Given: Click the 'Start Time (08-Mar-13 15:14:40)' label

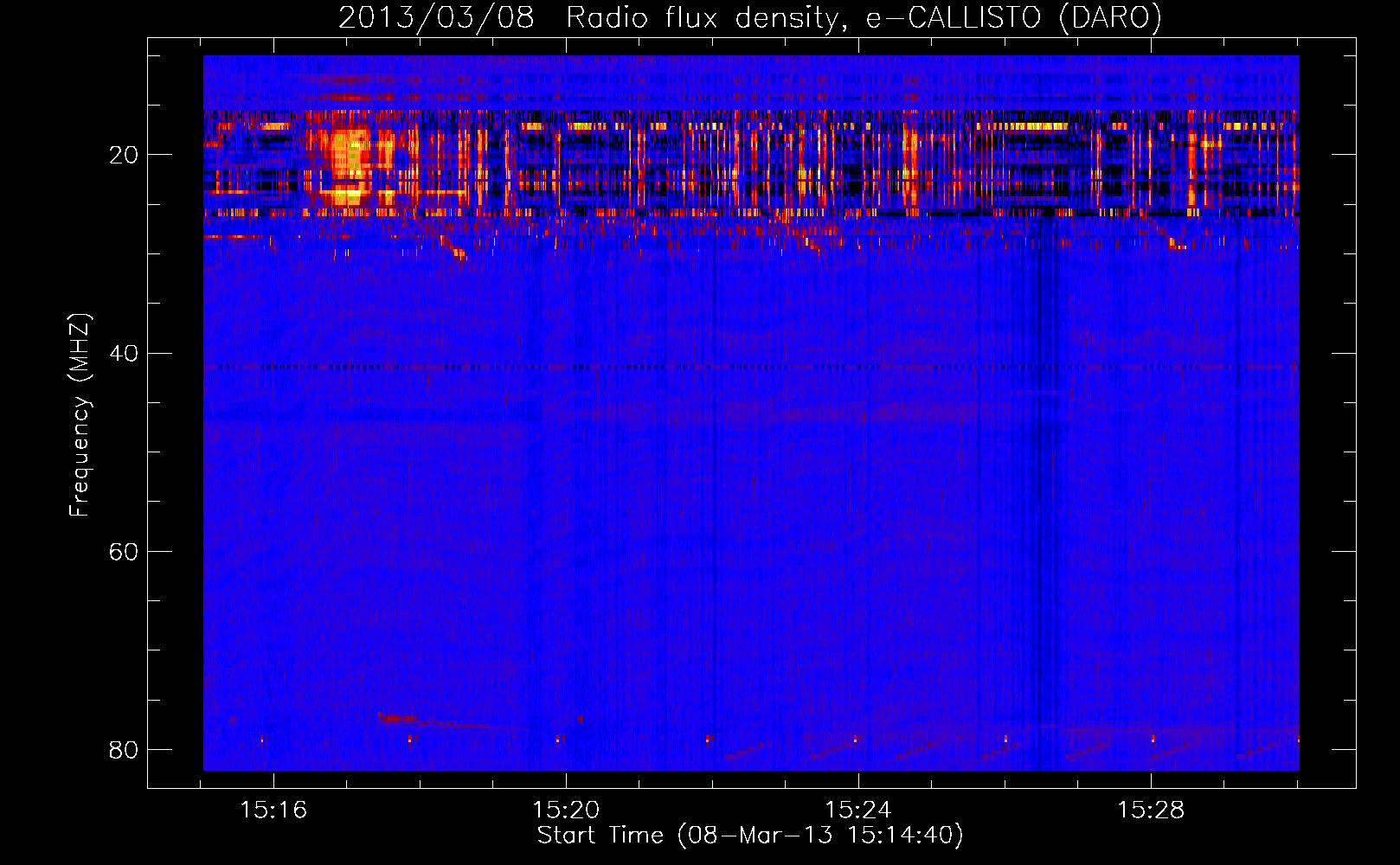Looking at the screenshot, I should pyautogui.click(x=749, y=836).
